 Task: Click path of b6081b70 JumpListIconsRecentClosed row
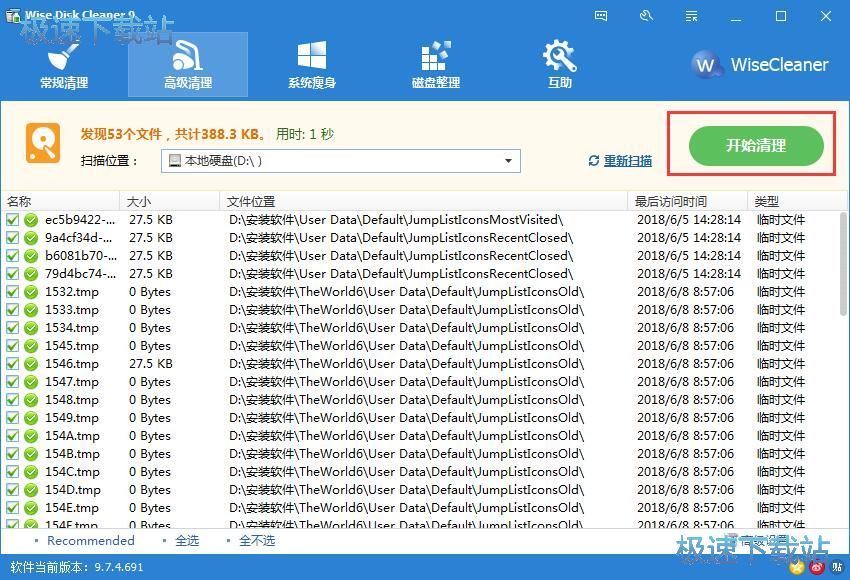(401, 256)
